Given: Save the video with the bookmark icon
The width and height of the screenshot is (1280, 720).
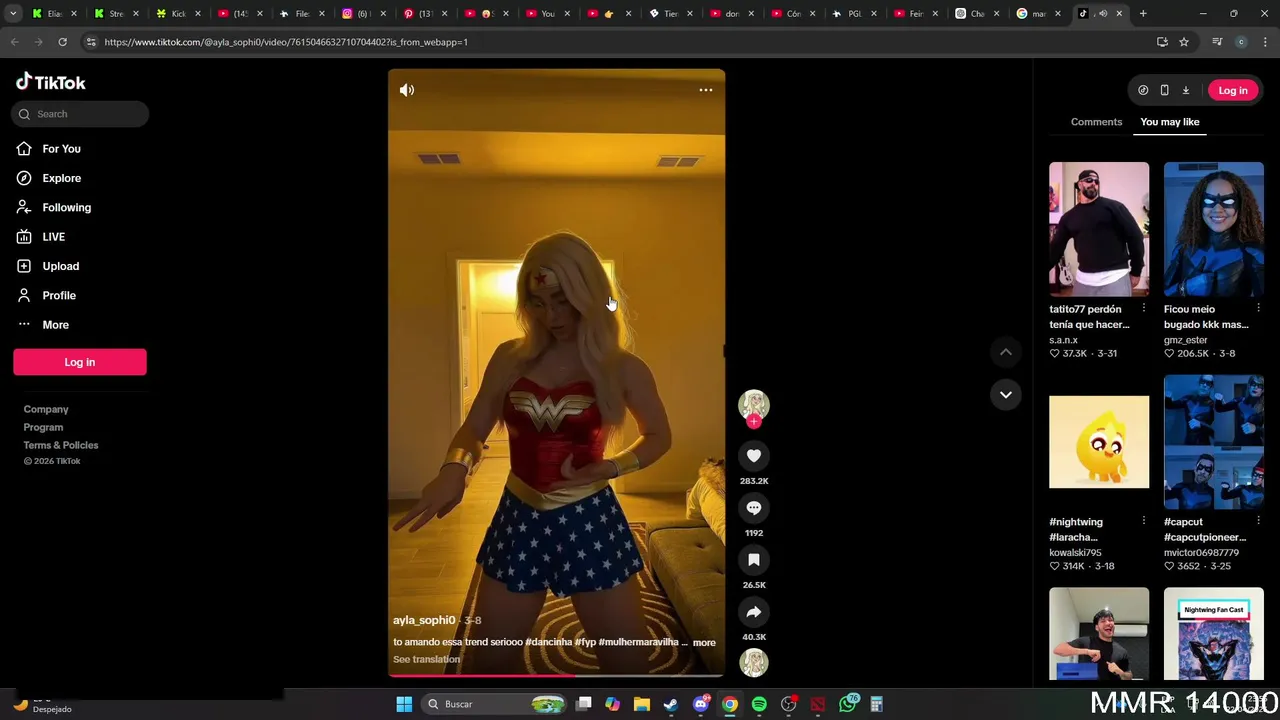Looking at the screenshot, I should [x=754, y=560].
